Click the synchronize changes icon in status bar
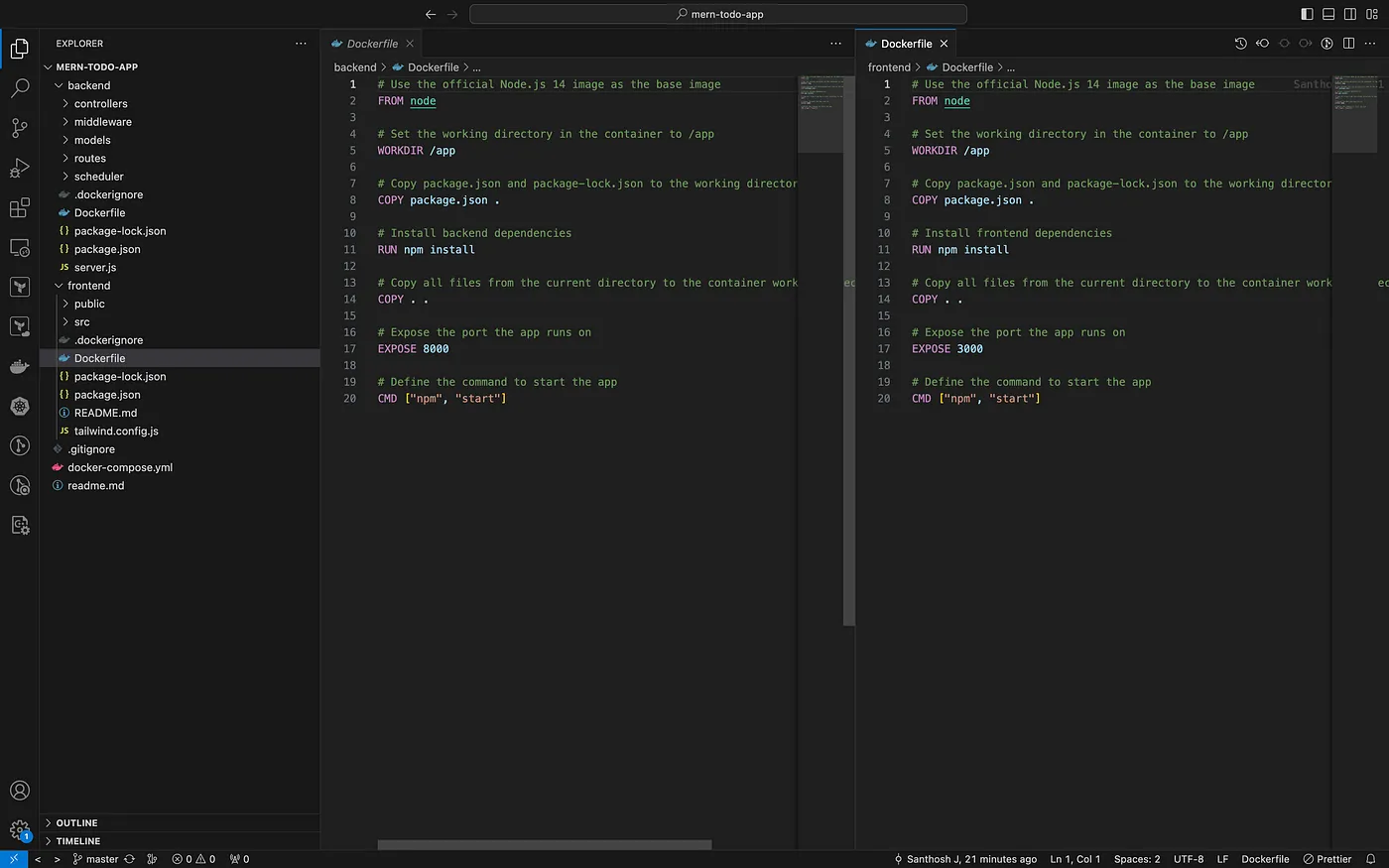 (x=129, y=859)
